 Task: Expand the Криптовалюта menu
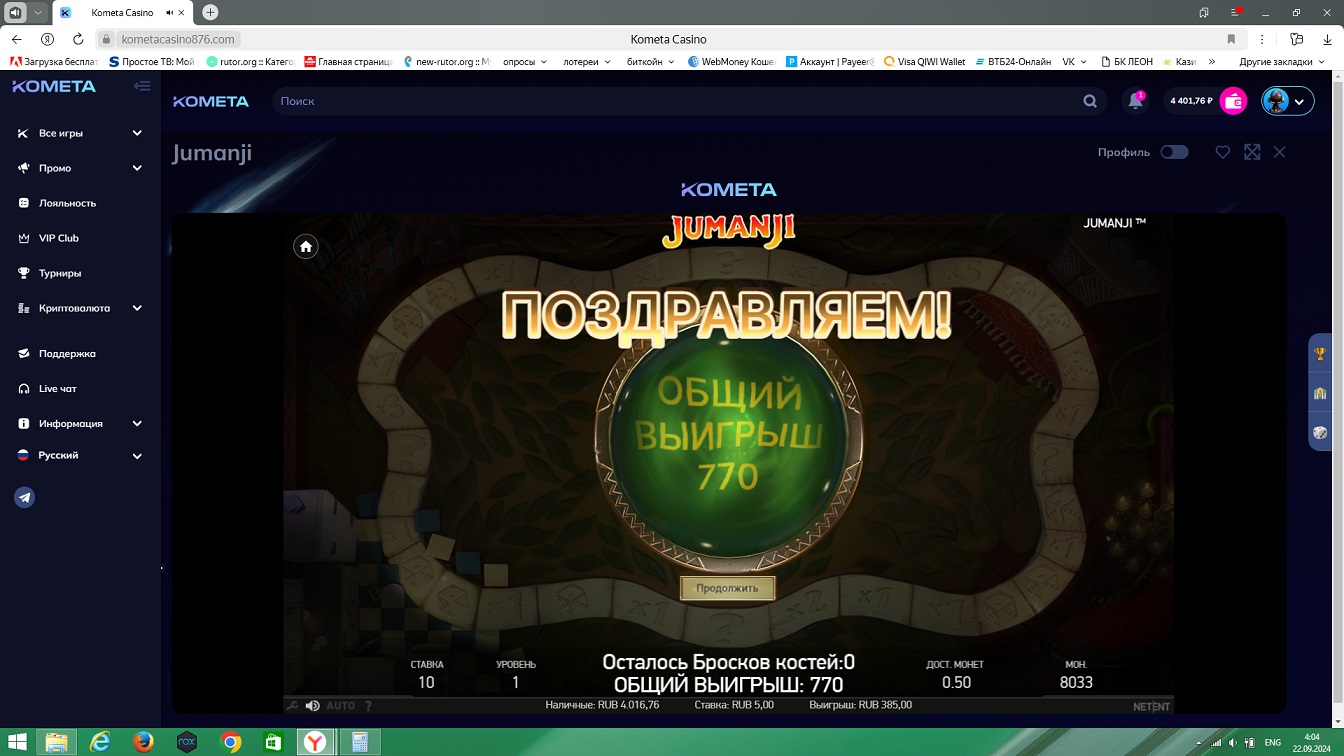coord(80,308)
